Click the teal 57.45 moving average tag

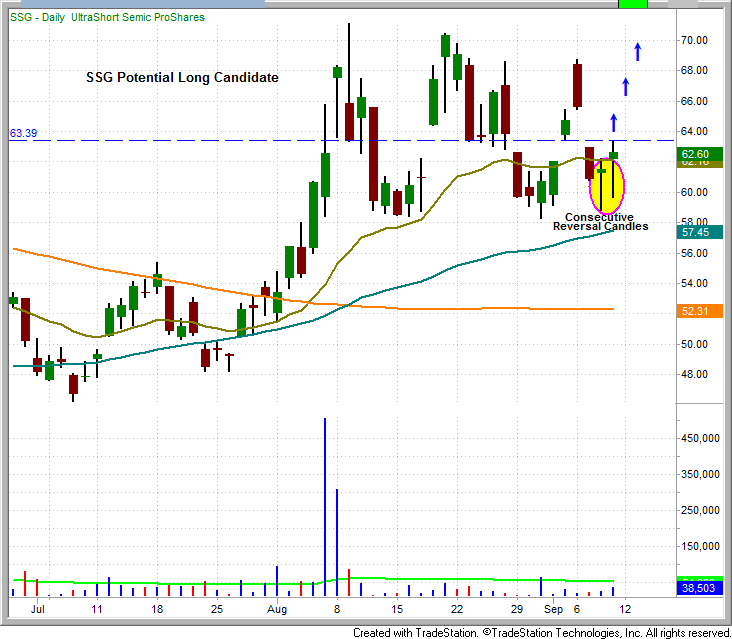coord(699,232)
